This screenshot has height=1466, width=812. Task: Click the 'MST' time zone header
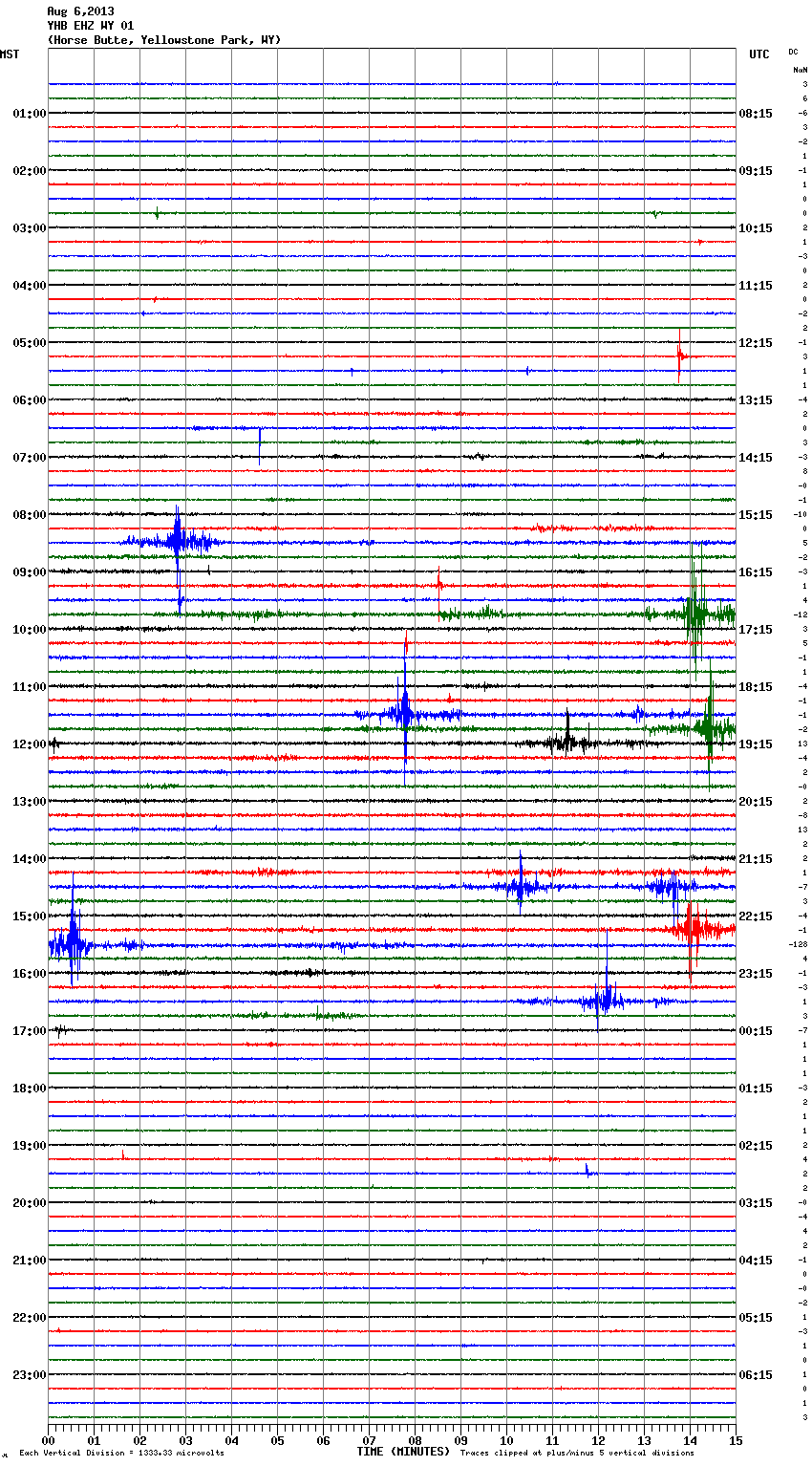pos(10,54)
